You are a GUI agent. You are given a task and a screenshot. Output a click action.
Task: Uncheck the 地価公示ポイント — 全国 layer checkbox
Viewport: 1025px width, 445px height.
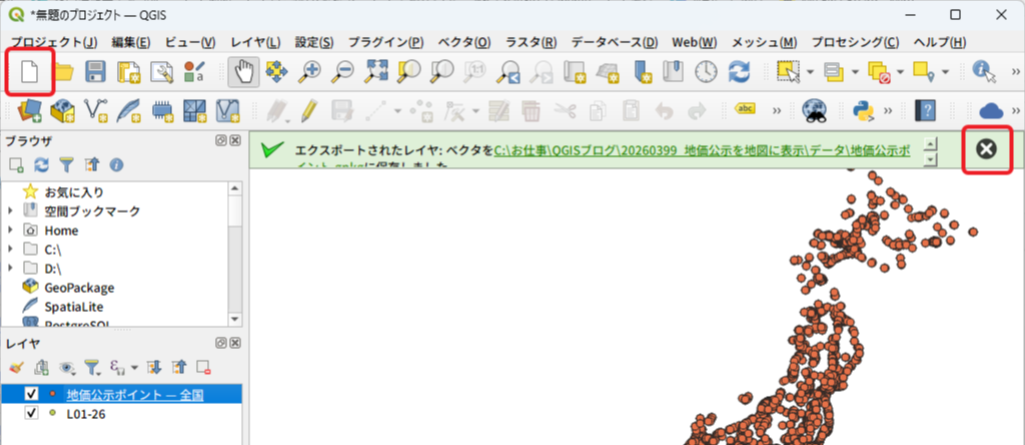pos(31,394)
